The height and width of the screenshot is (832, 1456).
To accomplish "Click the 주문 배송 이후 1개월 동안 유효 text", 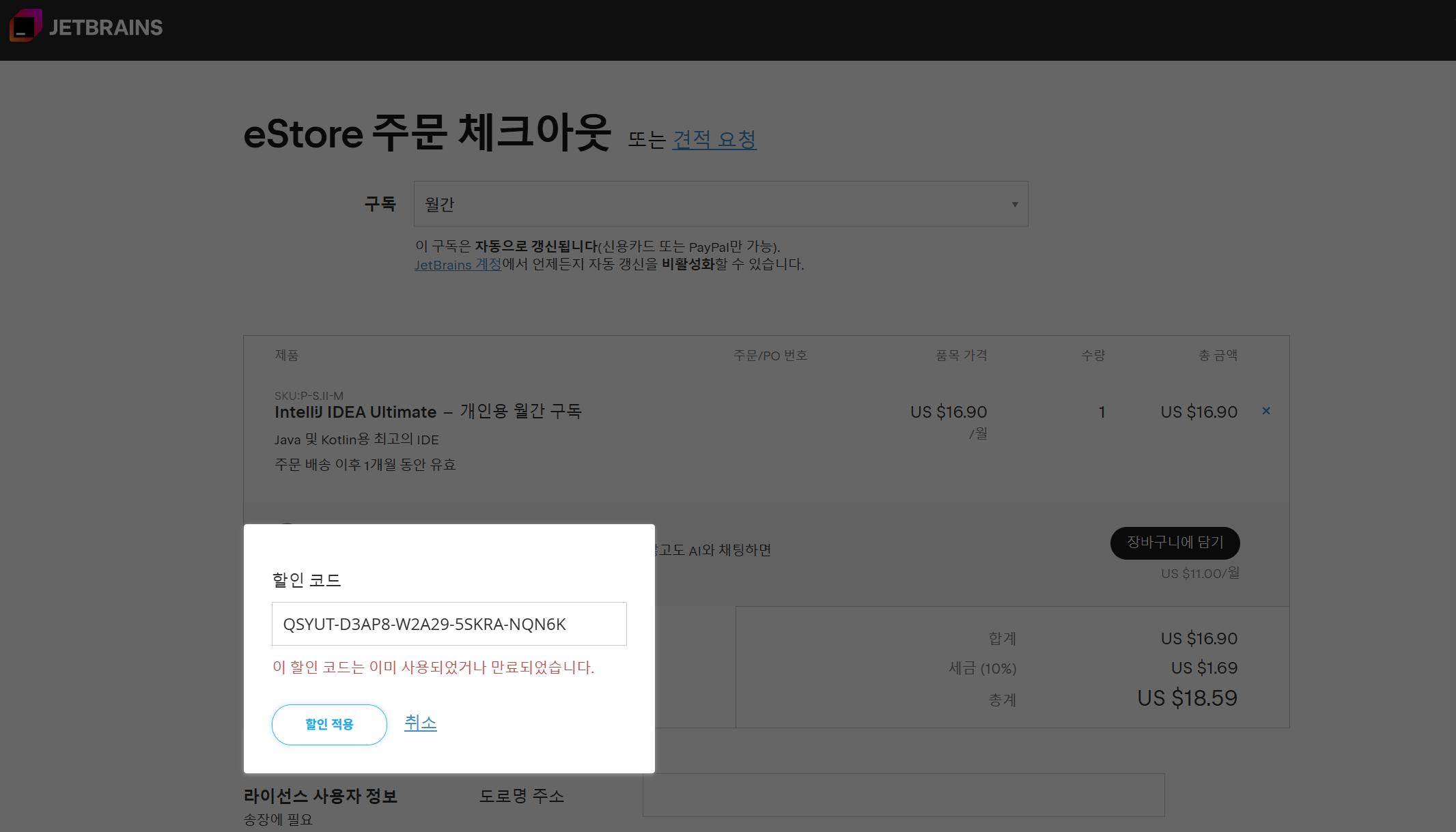I will click(x=365, y=465).
